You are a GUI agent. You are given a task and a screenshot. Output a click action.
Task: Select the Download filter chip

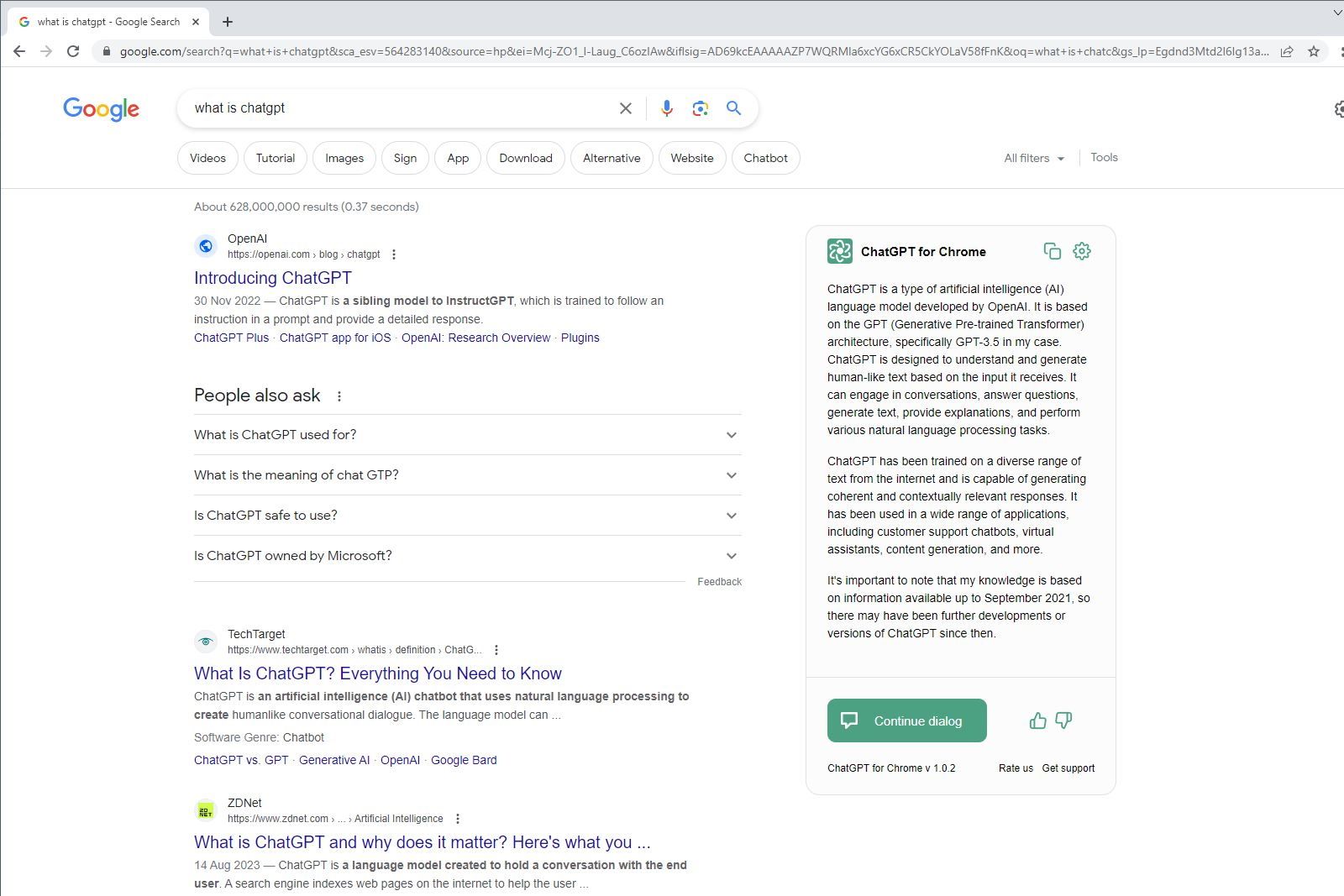[x=526, y=158]
